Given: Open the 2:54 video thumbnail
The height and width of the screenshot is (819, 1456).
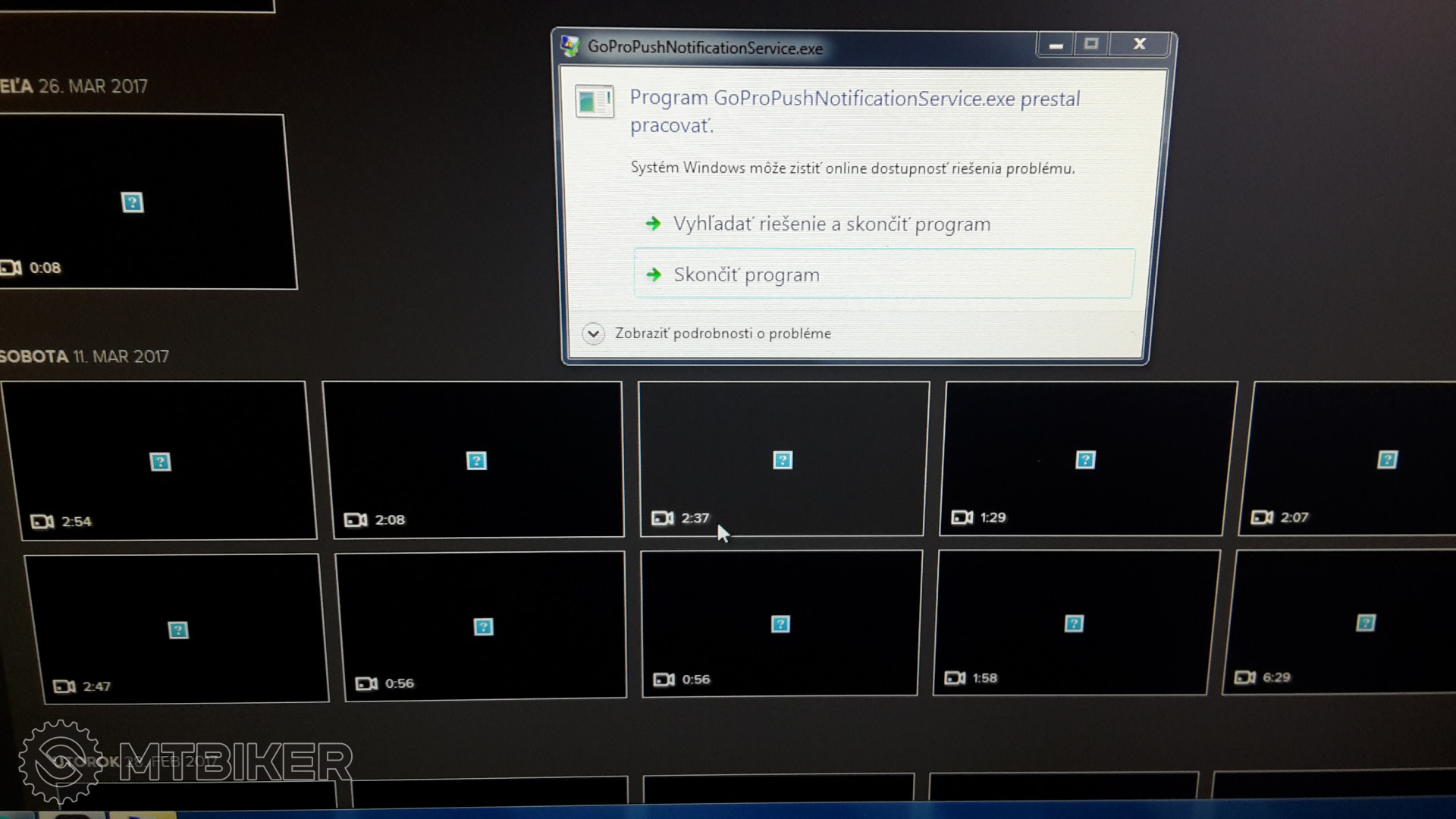Looking at the screenshot, I should click(x=161, y=460).
